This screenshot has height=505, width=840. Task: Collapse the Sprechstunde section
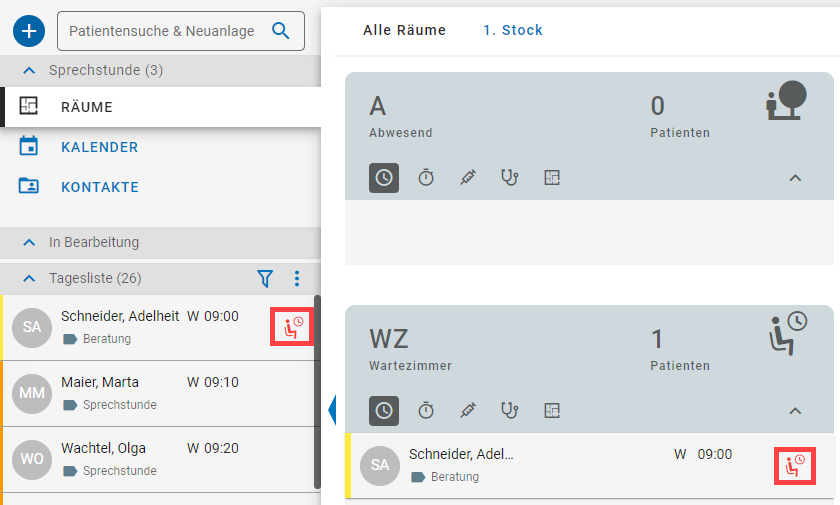(x=29, y=71)
